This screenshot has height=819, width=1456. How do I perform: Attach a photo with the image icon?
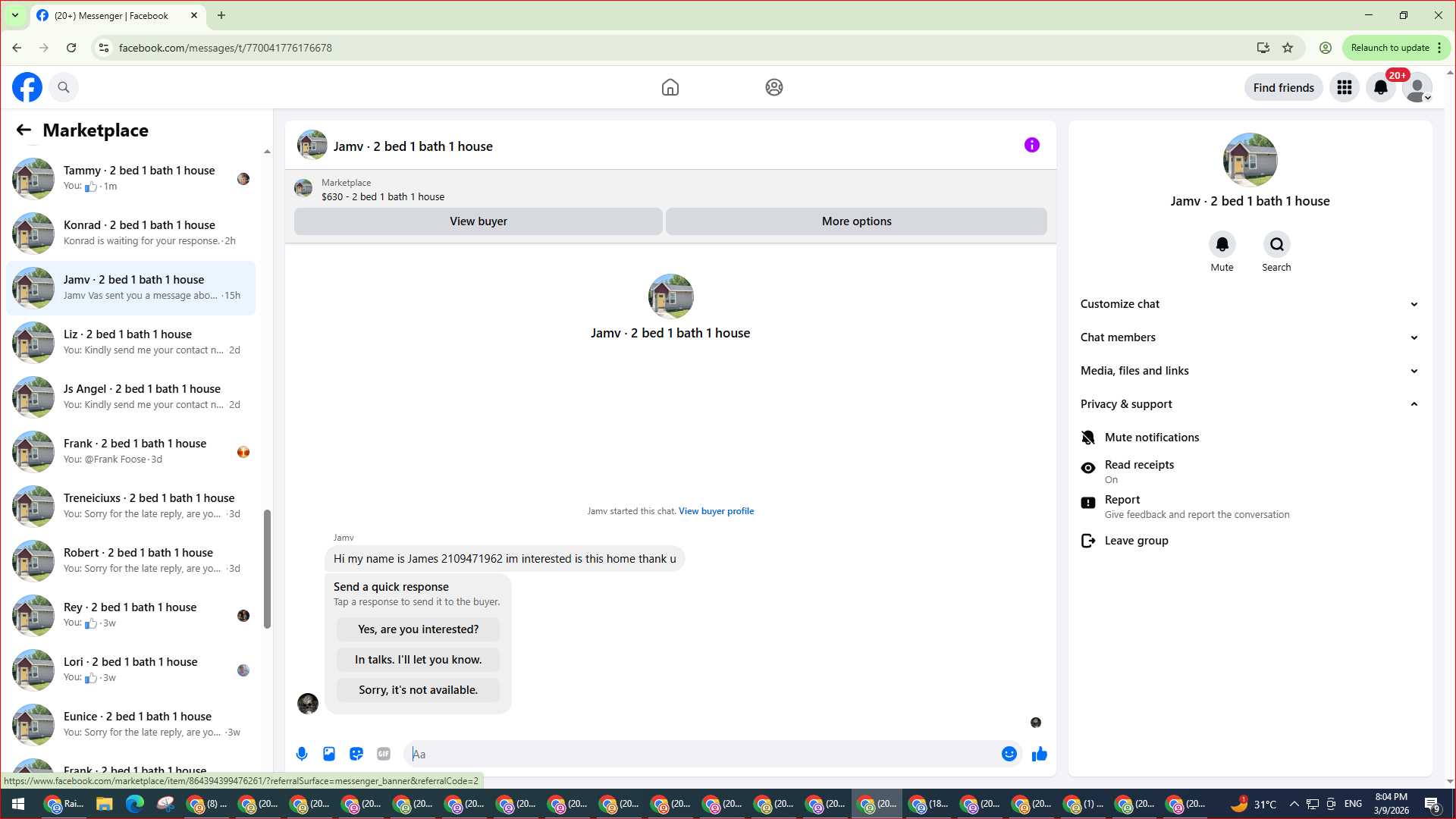click(x=329, y=754)
